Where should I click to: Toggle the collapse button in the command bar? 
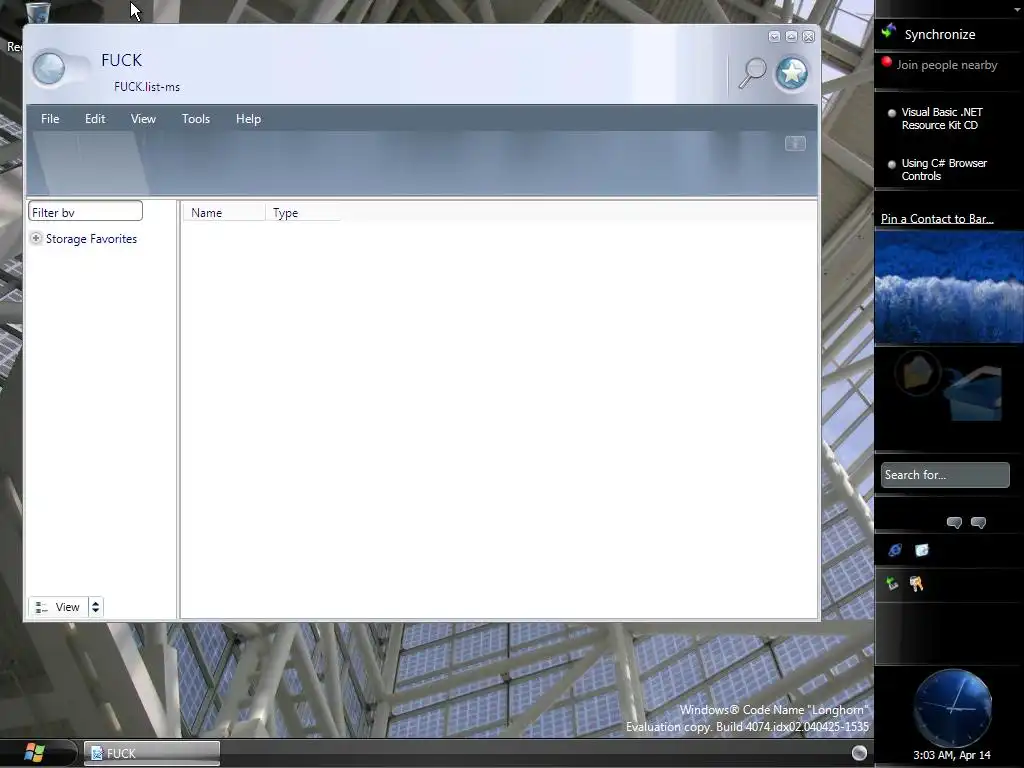click(795, 143)
